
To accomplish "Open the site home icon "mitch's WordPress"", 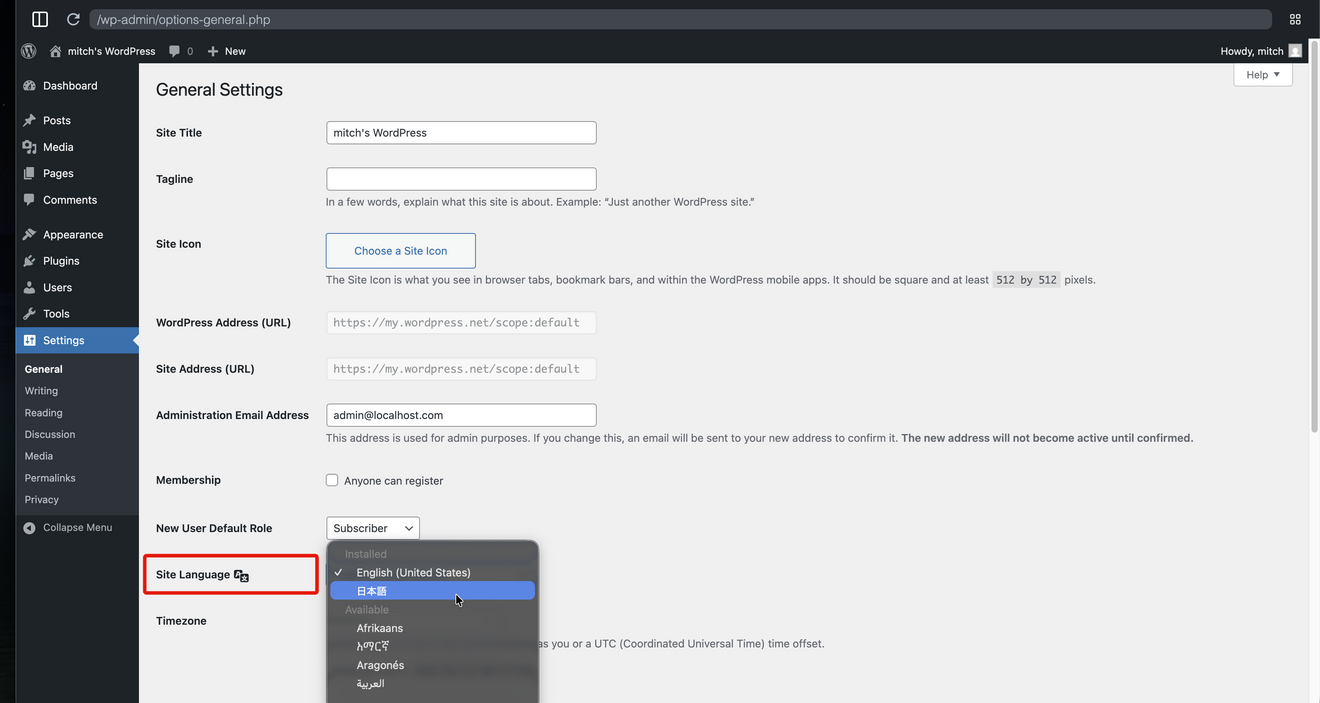I will [56, 51].
